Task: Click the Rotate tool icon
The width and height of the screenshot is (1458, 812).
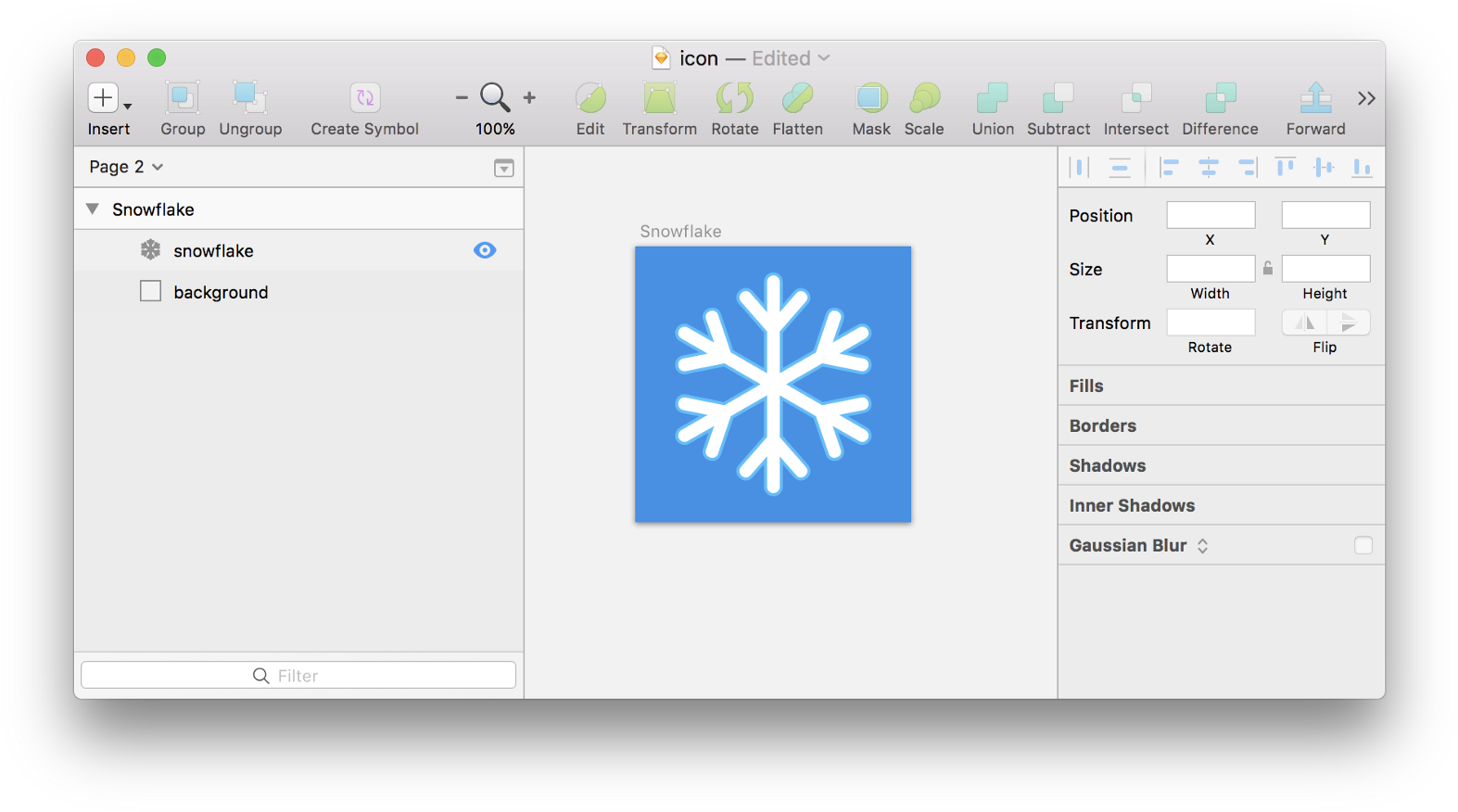Action: (x=734, y=98)
